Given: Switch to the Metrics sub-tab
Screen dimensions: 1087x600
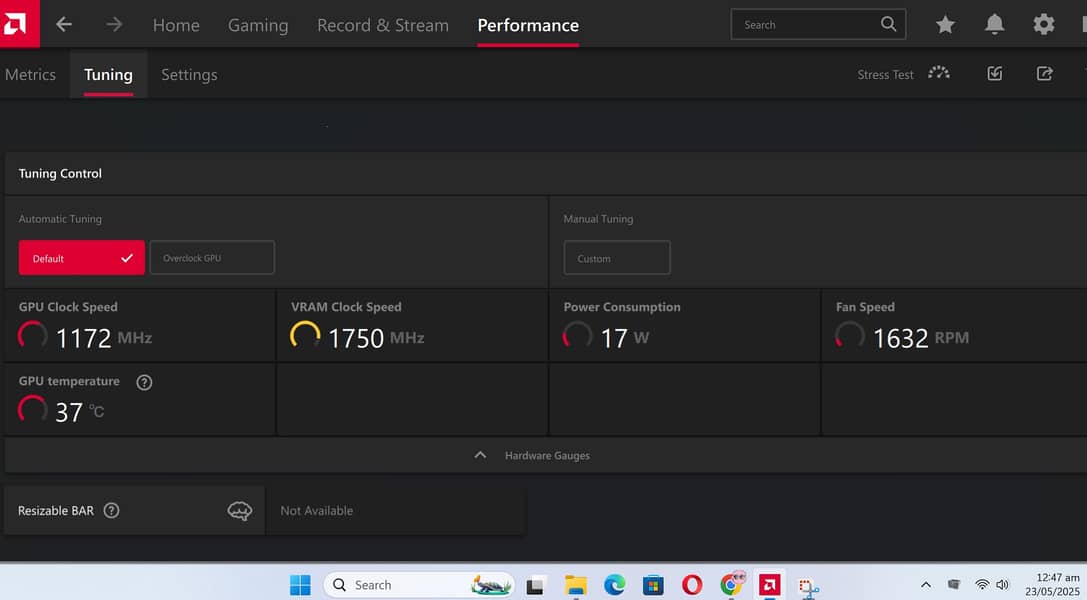Looking at the screenshot, I should [31, 75].
